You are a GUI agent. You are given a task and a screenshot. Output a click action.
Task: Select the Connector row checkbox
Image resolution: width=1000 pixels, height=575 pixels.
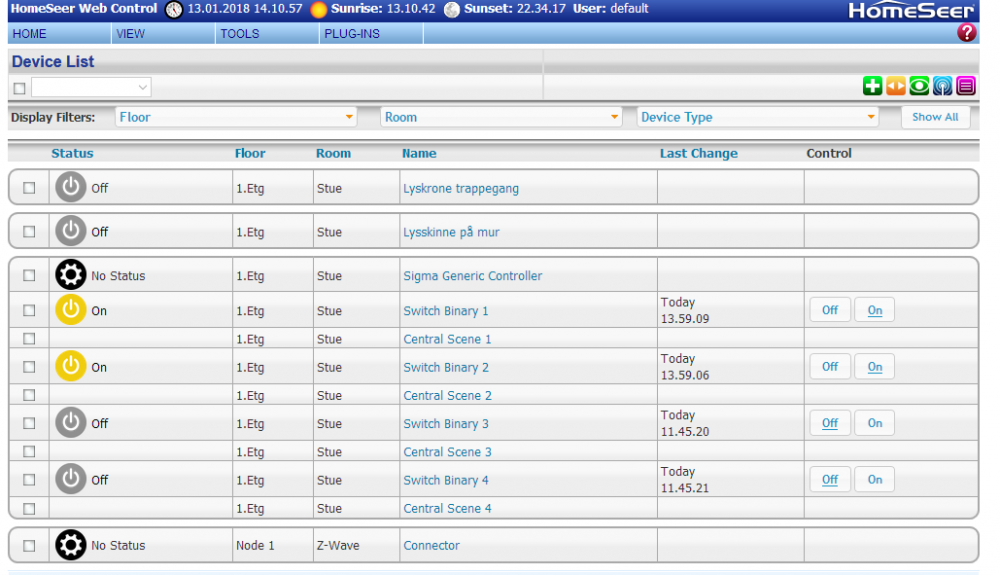pyautogui.click(x=29, y=546)
